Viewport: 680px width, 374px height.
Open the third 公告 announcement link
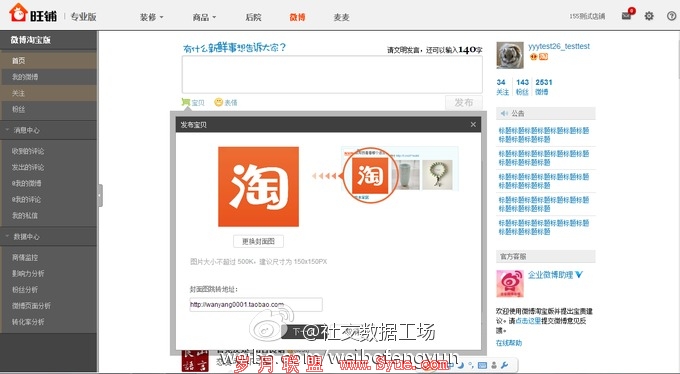(x=543, y=181)
